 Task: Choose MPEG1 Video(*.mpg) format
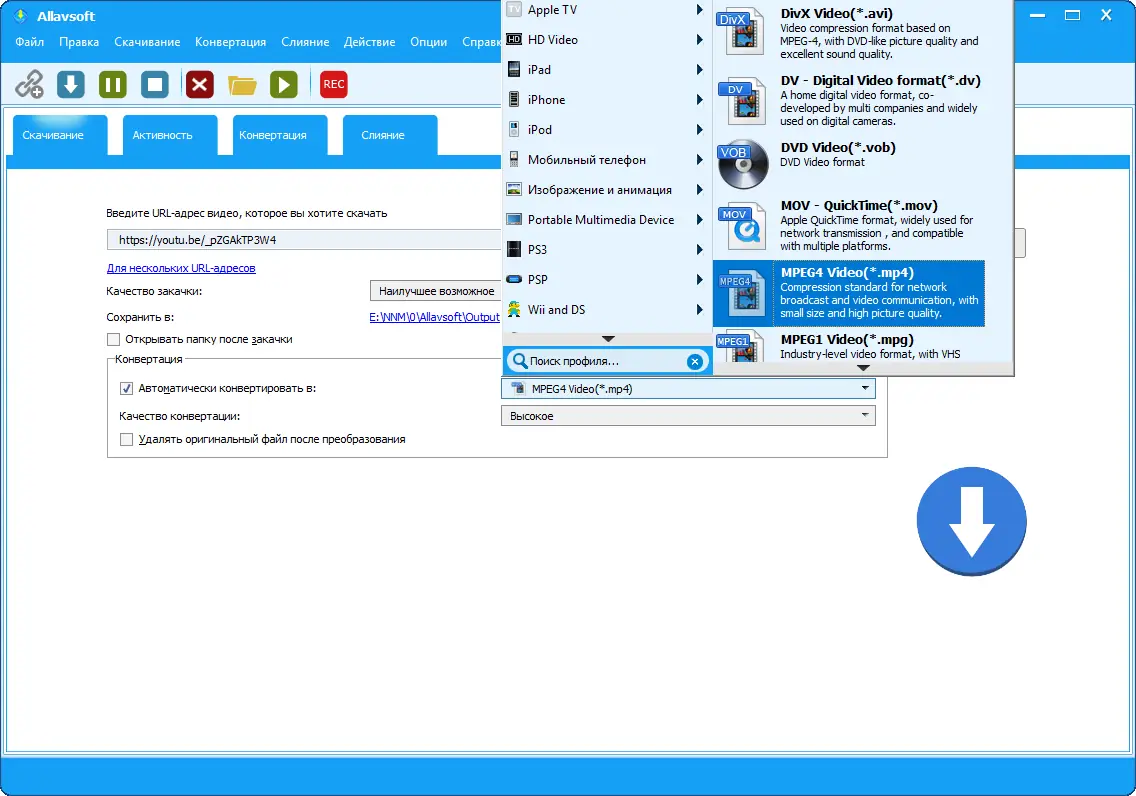[848, 346]
